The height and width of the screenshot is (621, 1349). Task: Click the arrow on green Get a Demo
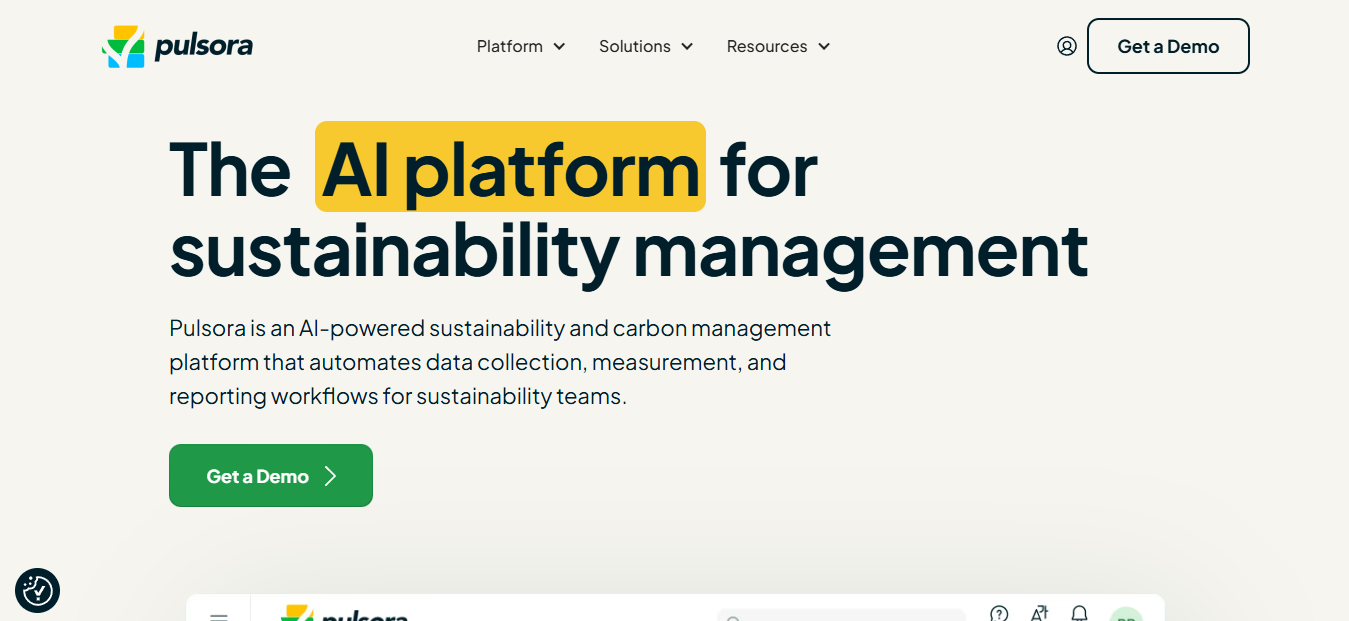pos(331,476)
